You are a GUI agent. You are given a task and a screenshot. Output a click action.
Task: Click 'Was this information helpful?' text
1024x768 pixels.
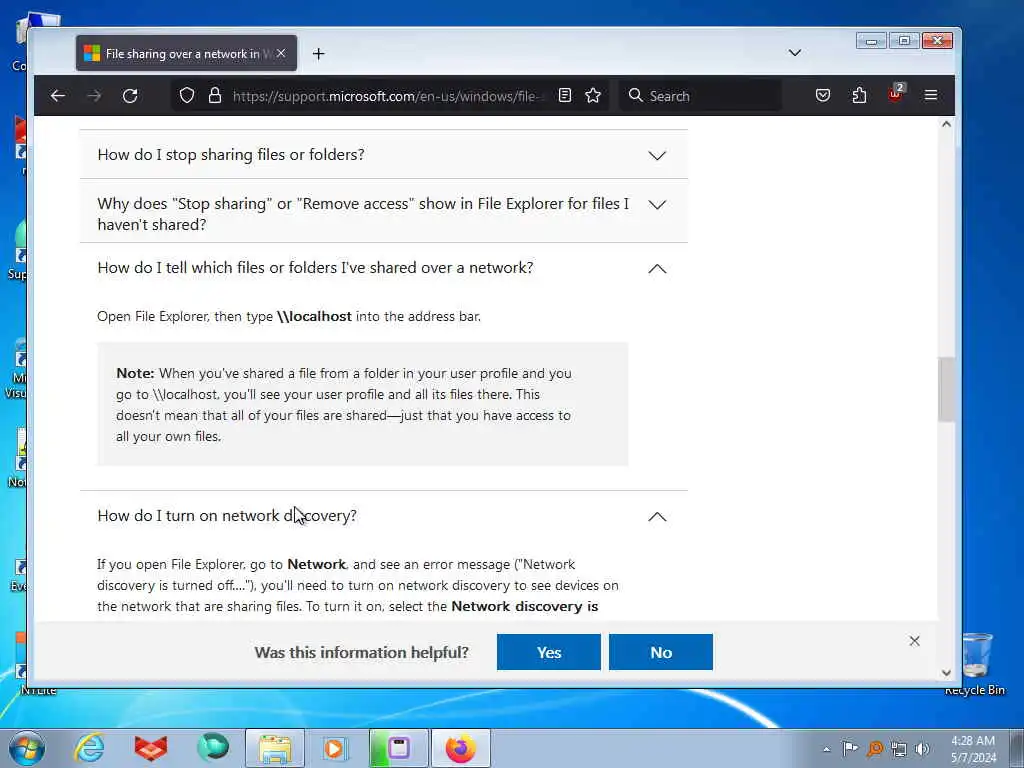tap(361, 652)
